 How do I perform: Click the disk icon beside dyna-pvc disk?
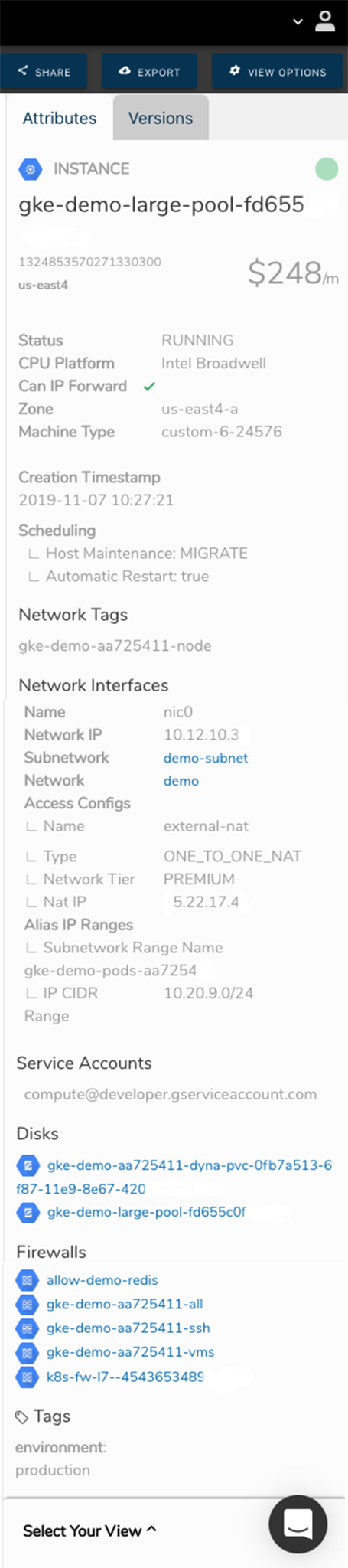(x=28, y=1166)
